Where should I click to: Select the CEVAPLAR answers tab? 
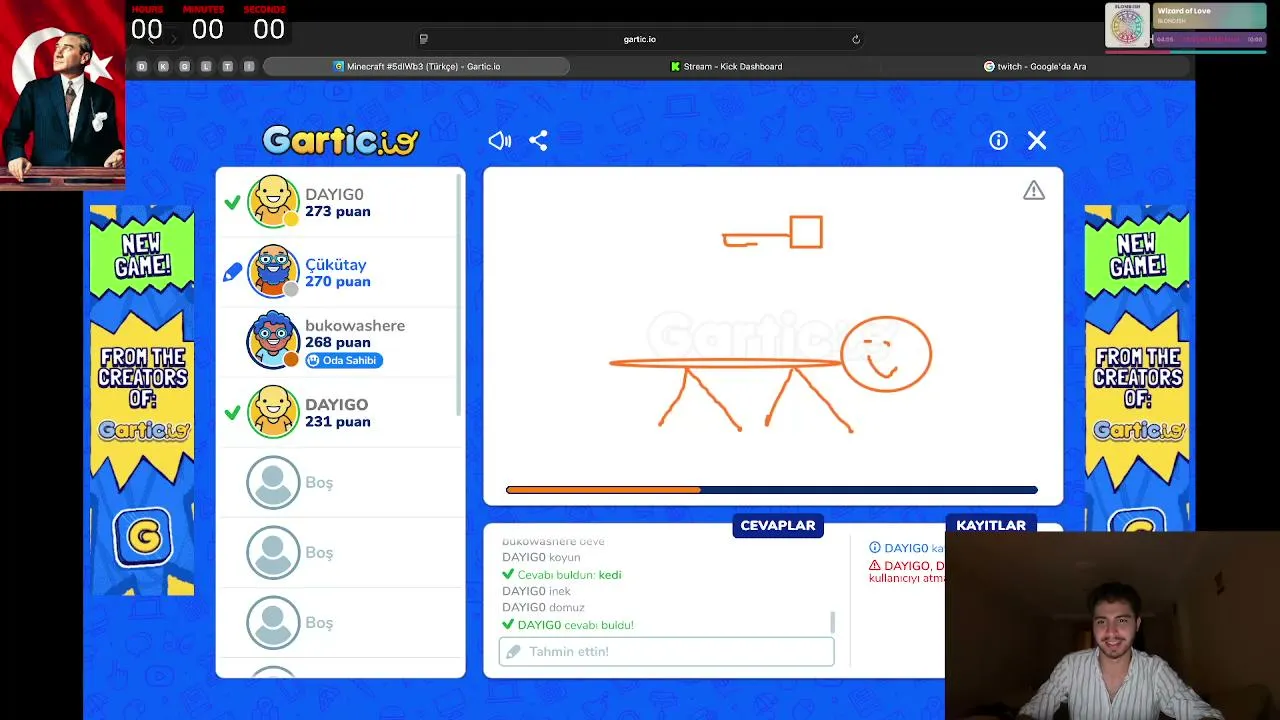pyautogui.click(x=778, y=525)
